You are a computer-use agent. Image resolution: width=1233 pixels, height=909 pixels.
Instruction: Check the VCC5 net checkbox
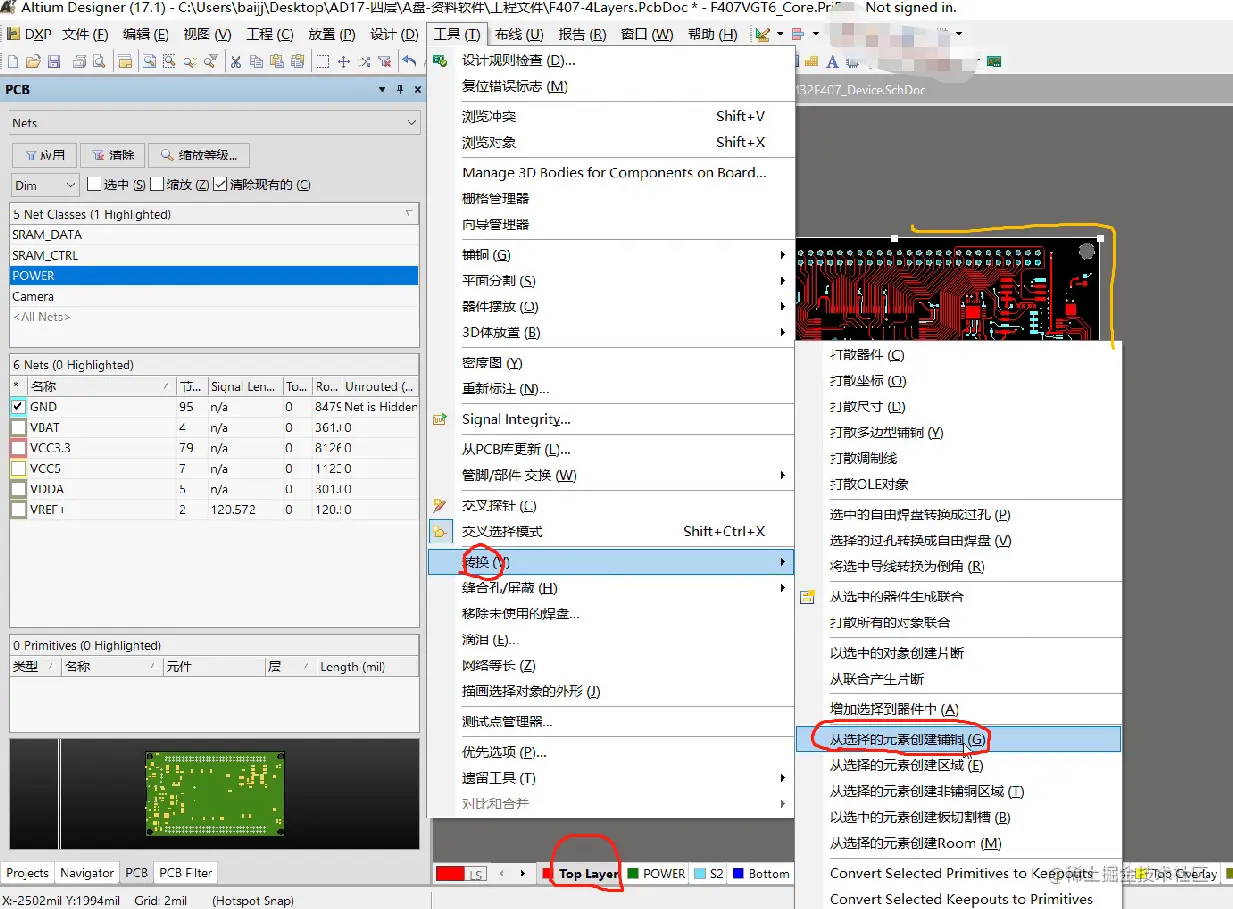coord(18,469)
